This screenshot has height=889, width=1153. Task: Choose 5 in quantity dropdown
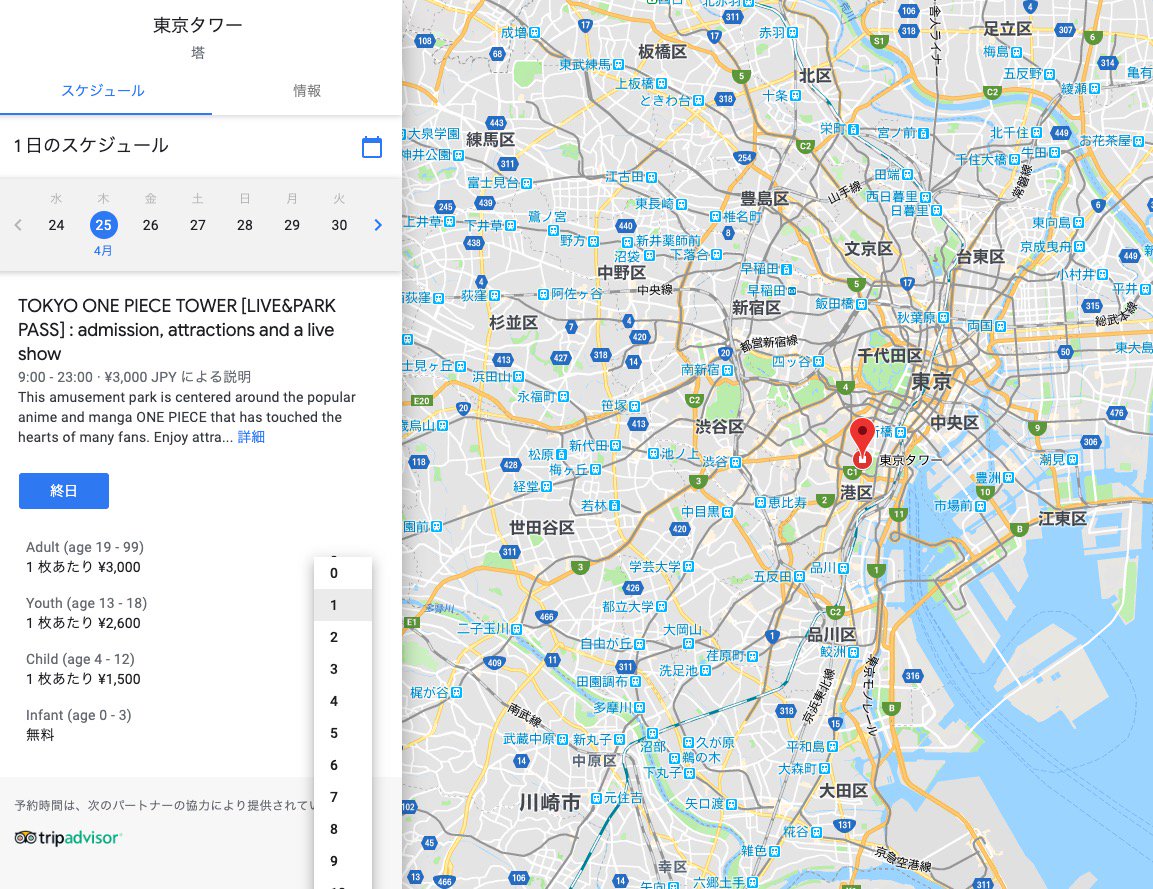343,733
